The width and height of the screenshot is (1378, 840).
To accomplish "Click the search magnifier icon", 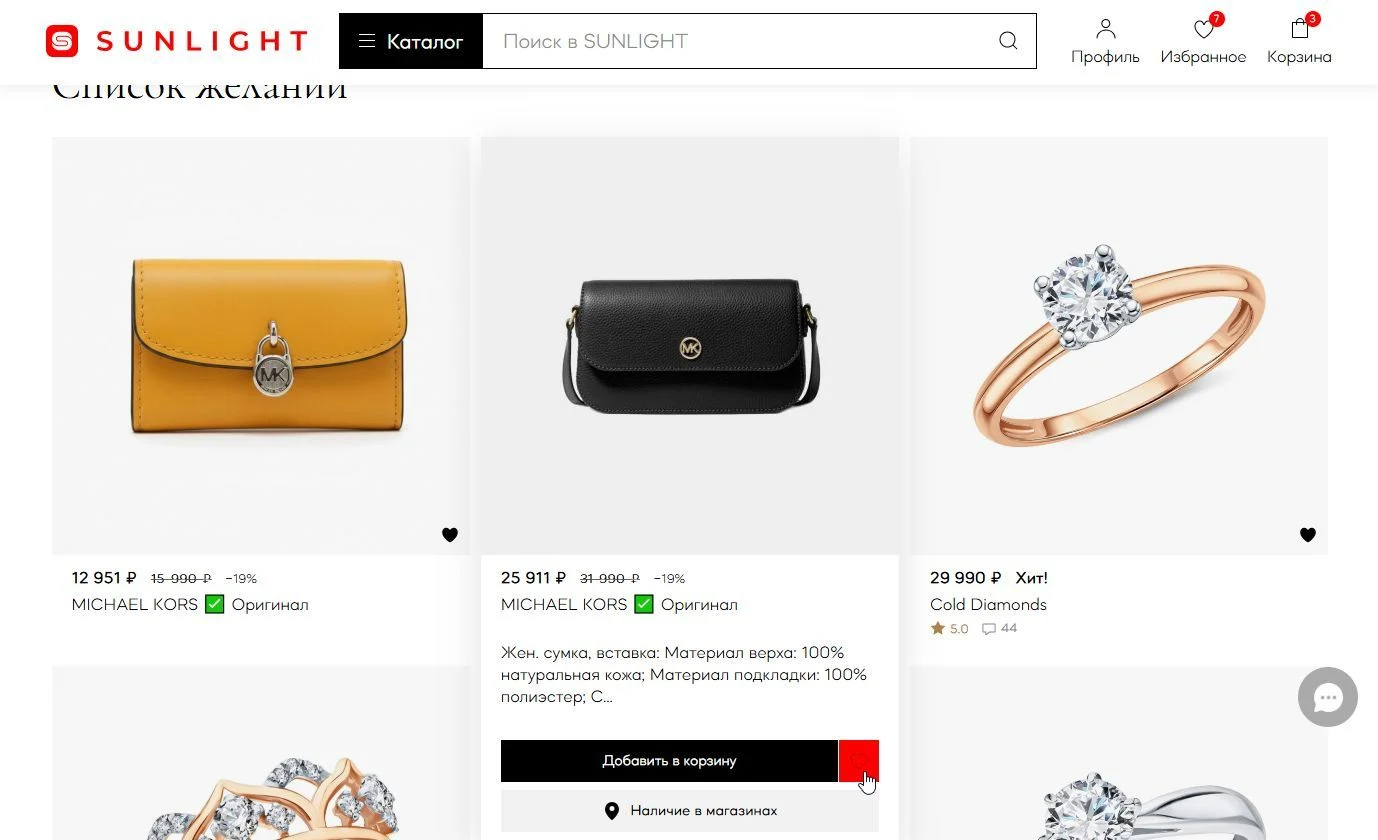I will coord(1008,41).
